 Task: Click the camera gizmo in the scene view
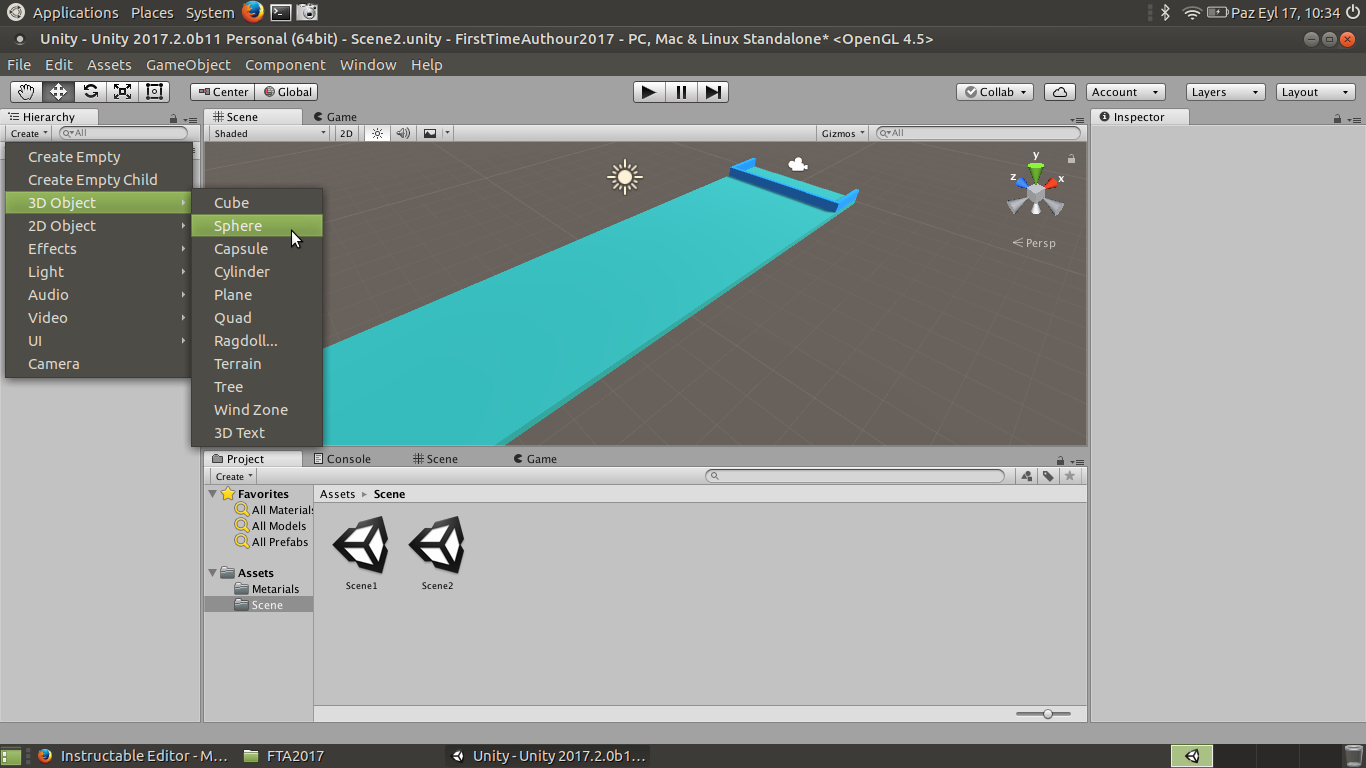pyautogui.click(x=797, y=164)
